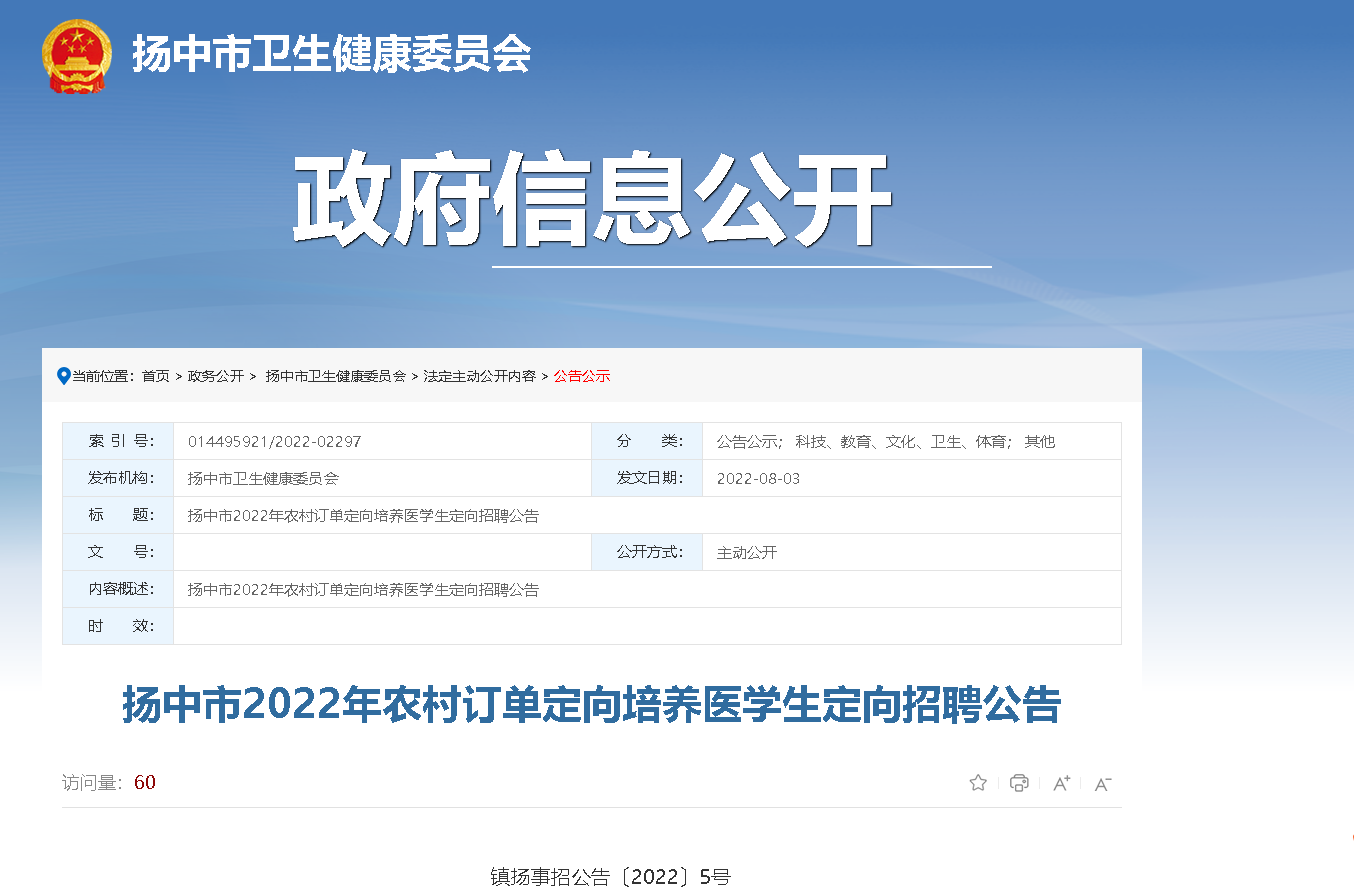Click the 标题 label cell
This screenshot has height=895, width=1354.
[x=118, y=515]
